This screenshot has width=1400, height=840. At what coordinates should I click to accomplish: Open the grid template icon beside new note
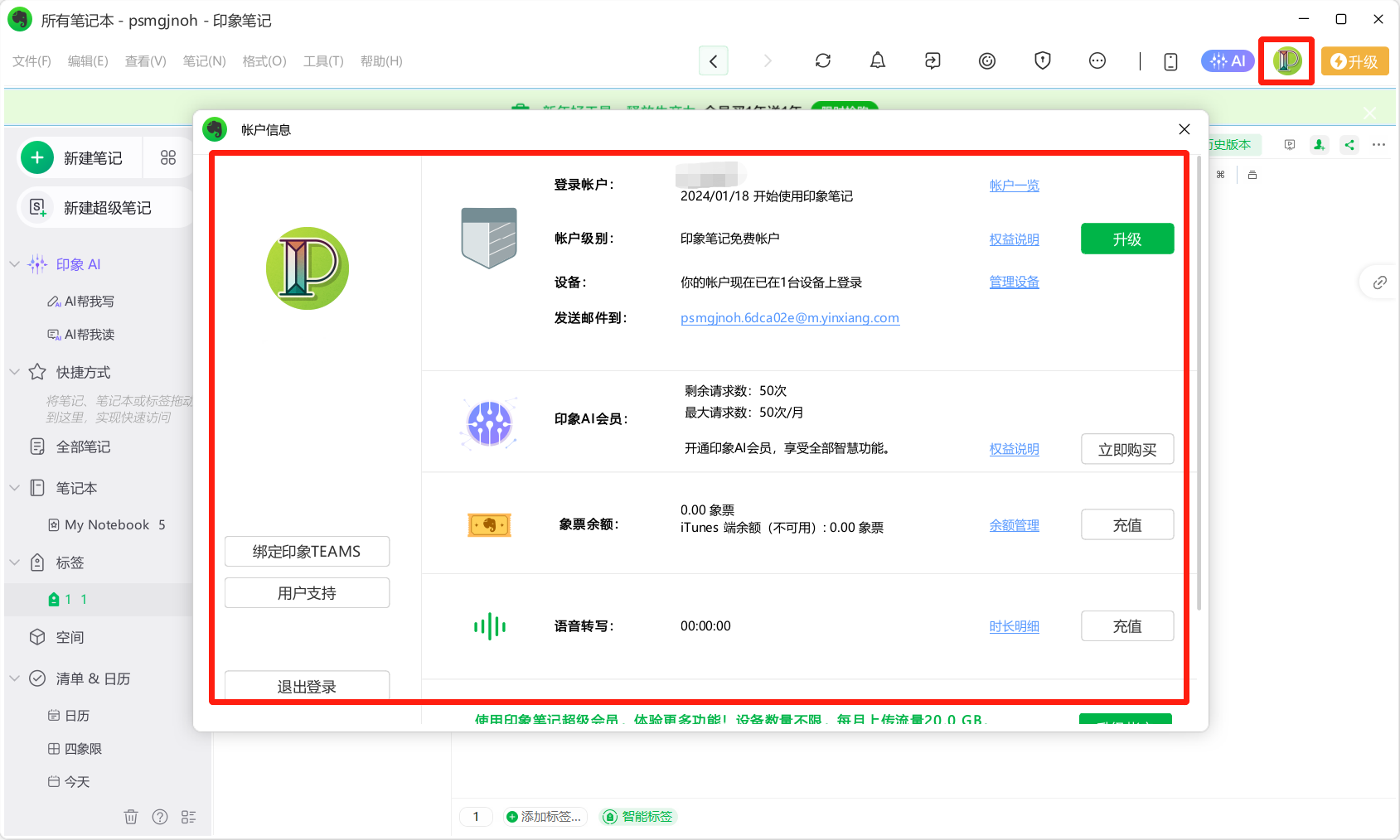(168, 157)
